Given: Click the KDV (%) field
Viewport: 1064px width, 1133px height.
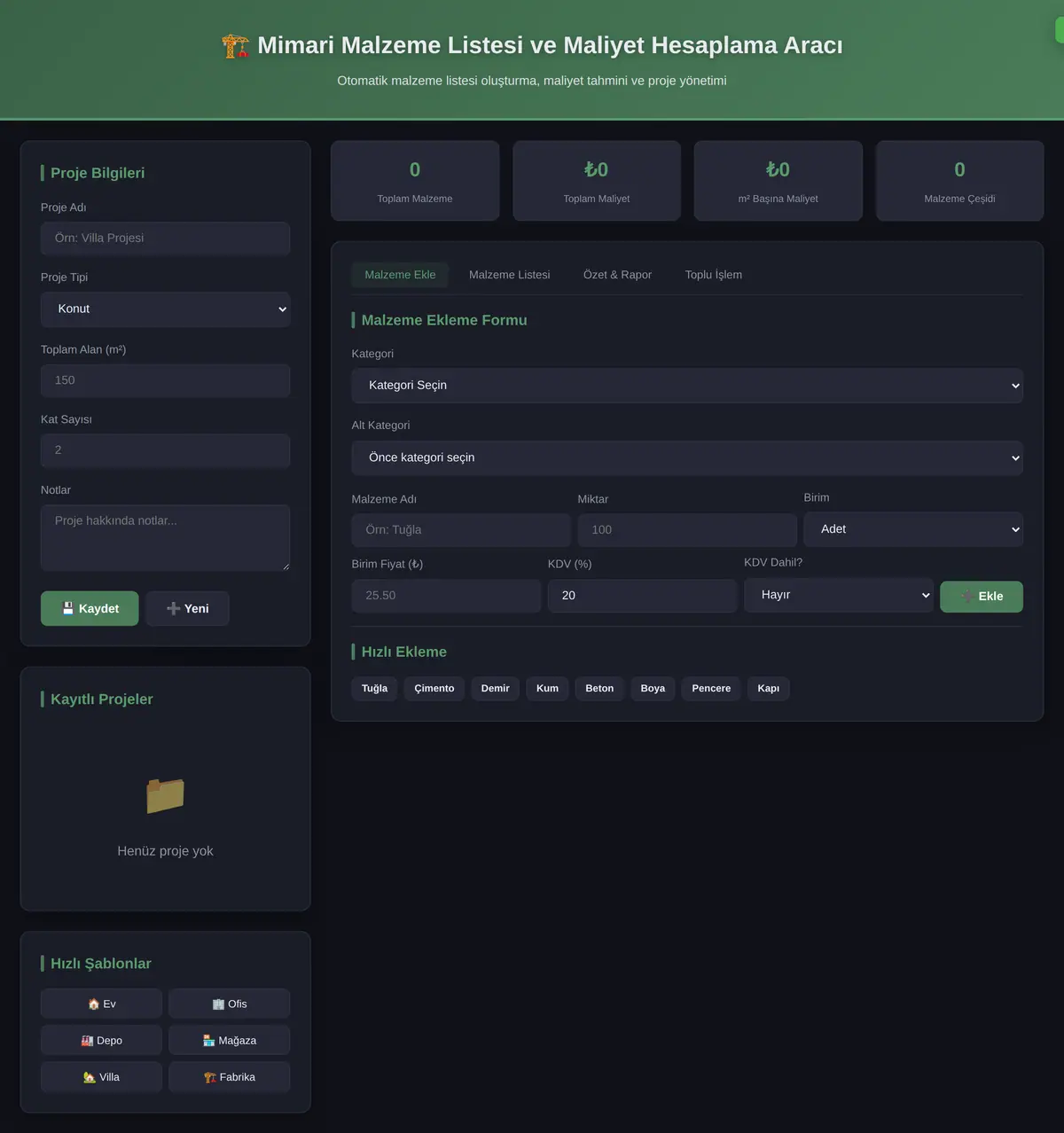Looking at the screenshot, I should pyautogui.click(x=642, y=596).
